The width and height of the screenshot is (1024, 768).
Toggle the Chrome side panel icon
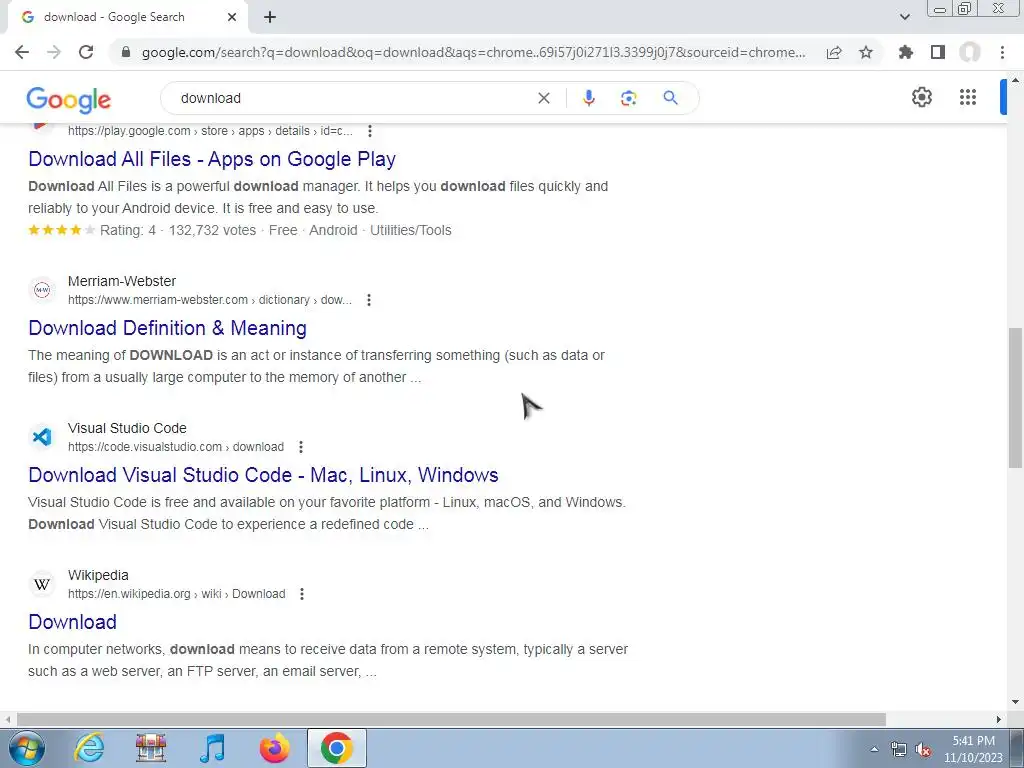click(x=938, y=52)
